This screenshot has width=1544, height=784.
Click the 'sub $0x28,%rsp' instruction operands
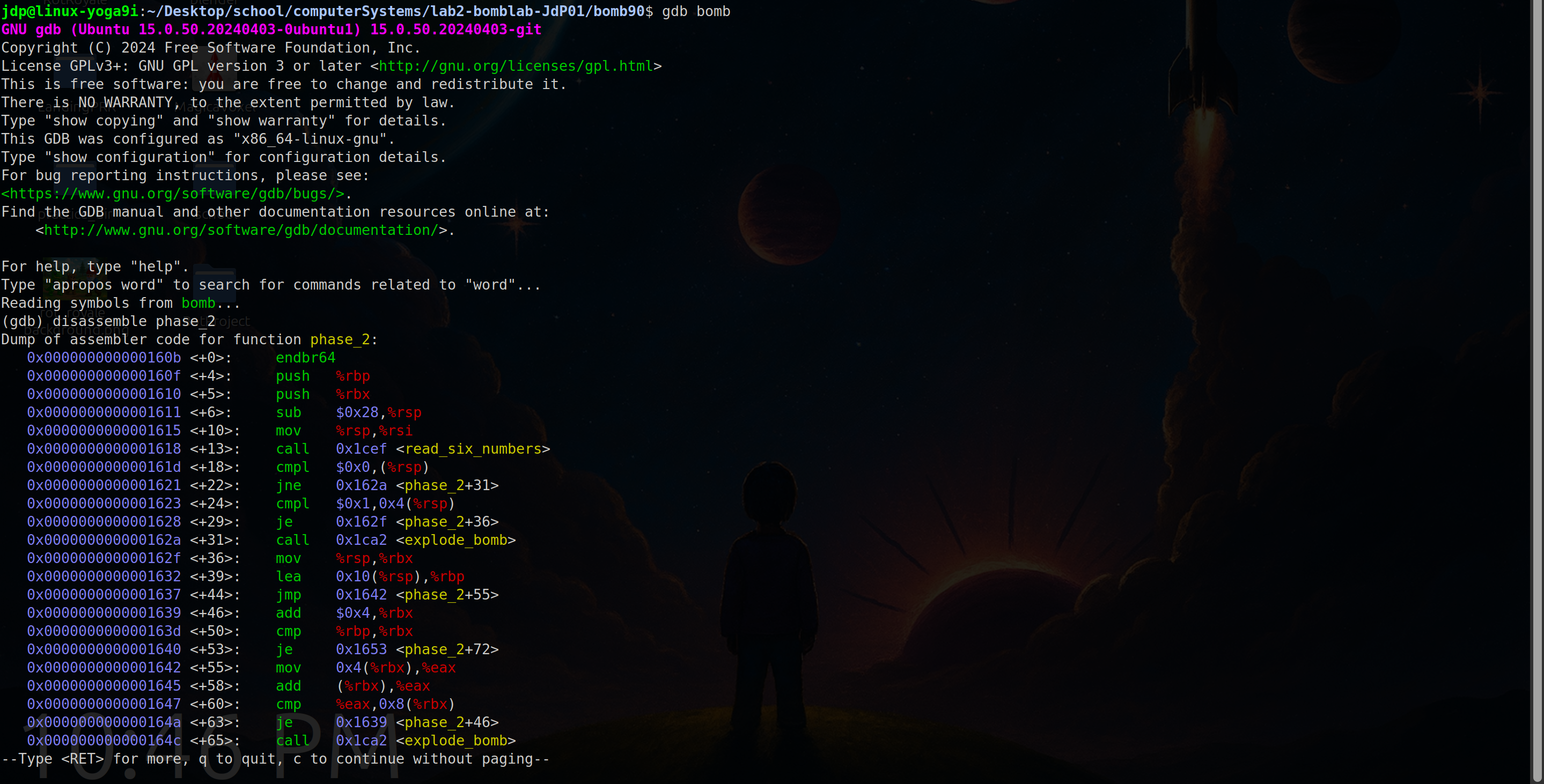pos(378,412)
